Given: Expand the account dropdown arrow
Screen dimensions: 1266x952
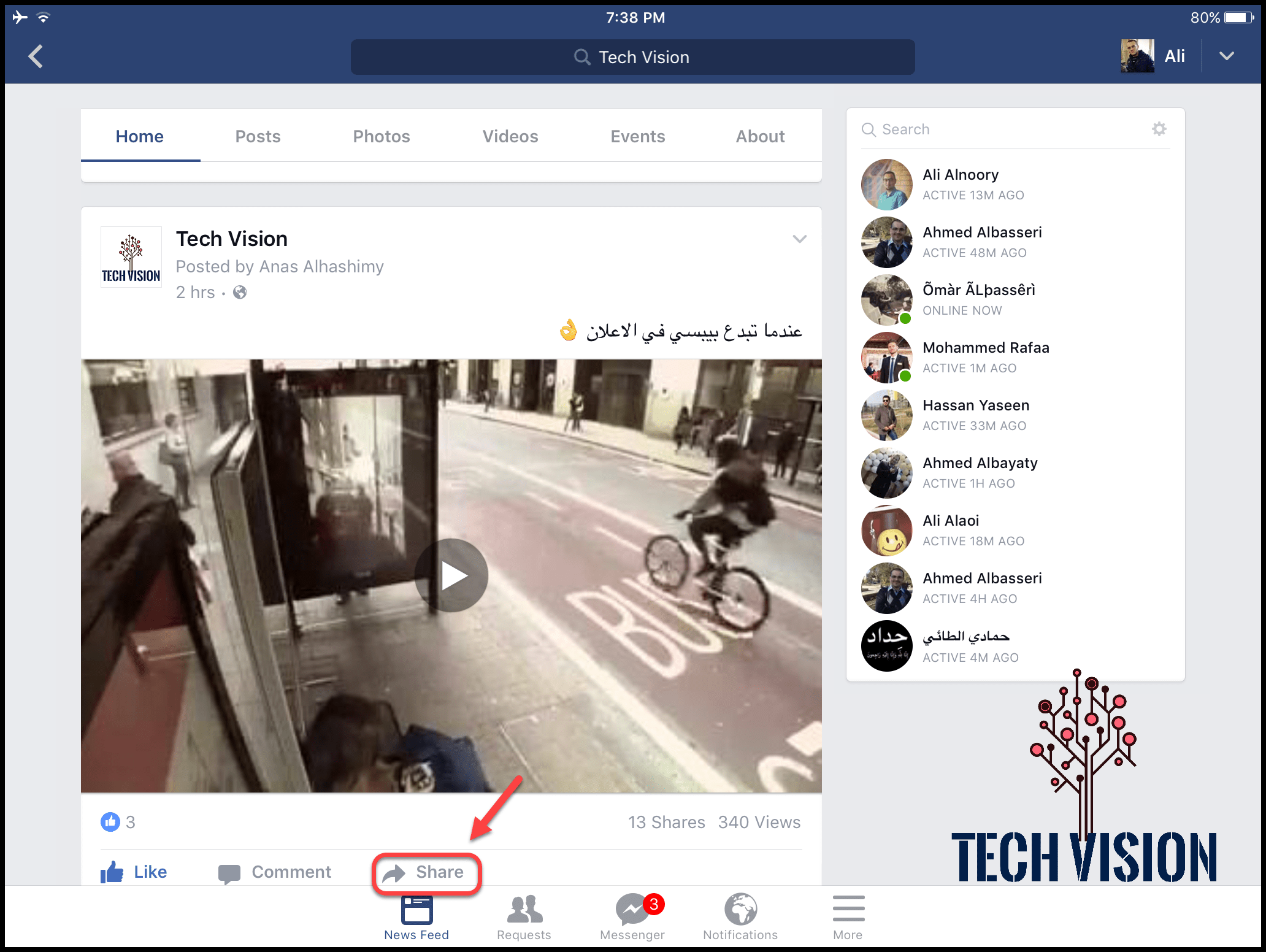Looking at the screenshot, I should click(x=1226, y=56).
